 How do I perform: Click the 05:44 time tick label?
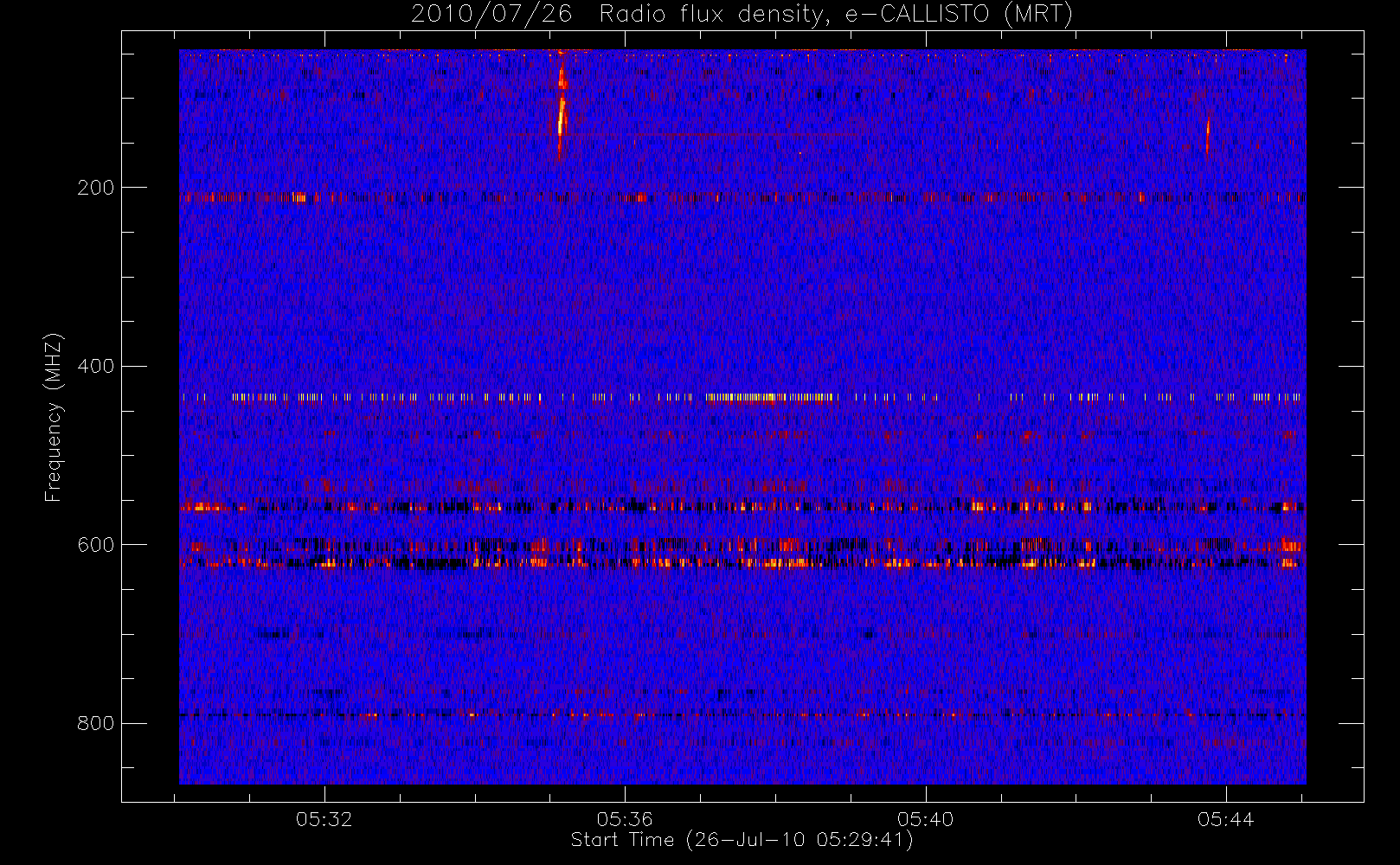tap(1226, 819)
